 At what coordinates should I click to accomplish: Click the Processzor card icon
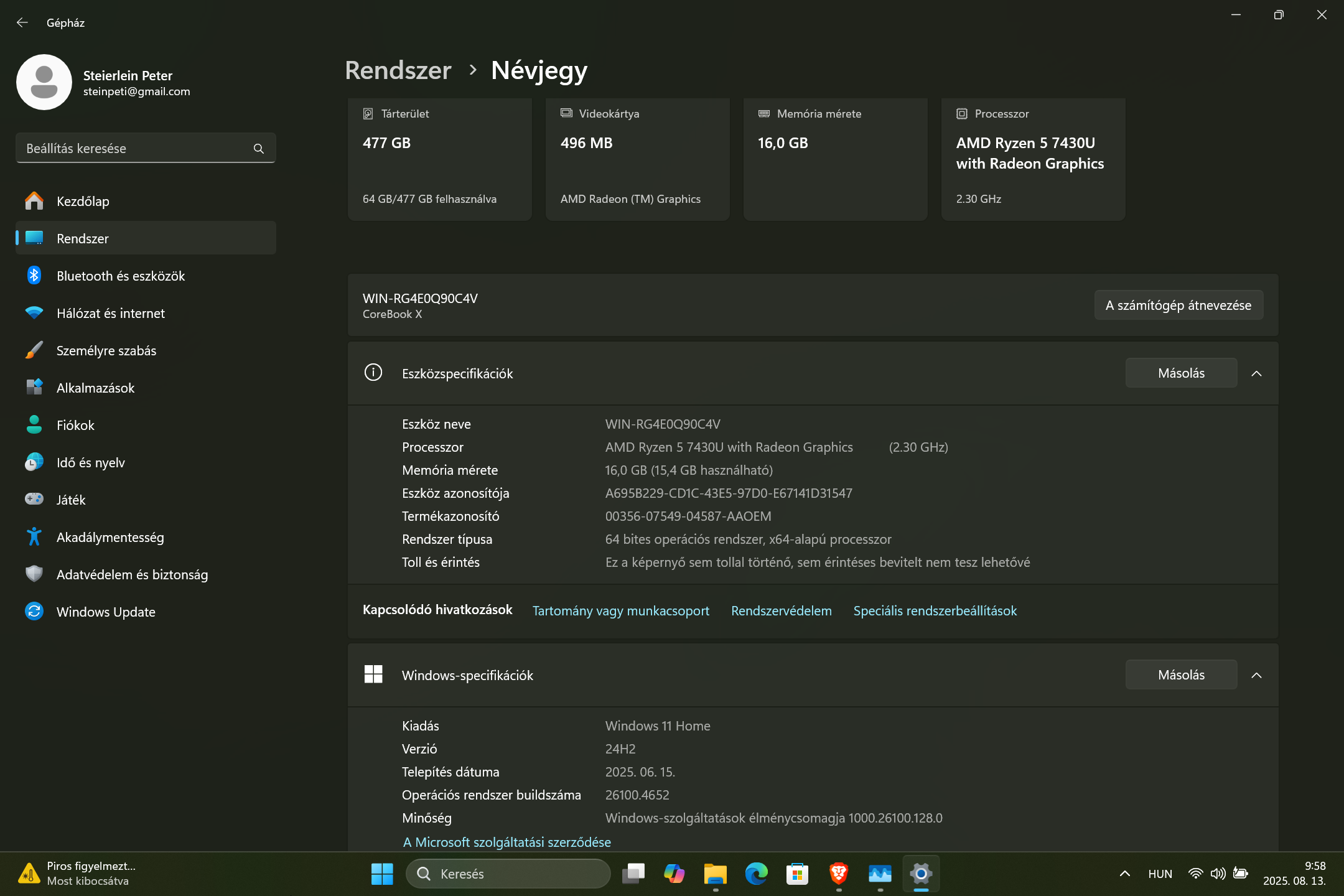point(962,114)
